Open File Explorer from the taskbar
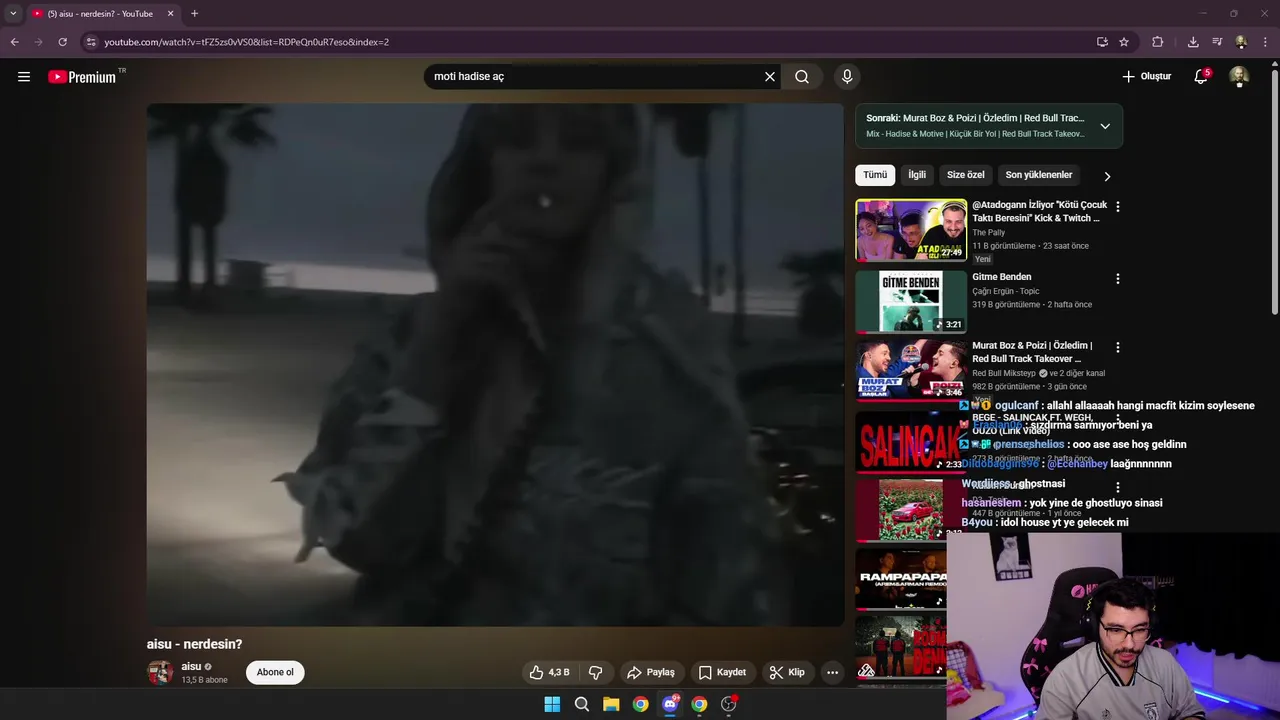 click(611, 704)
